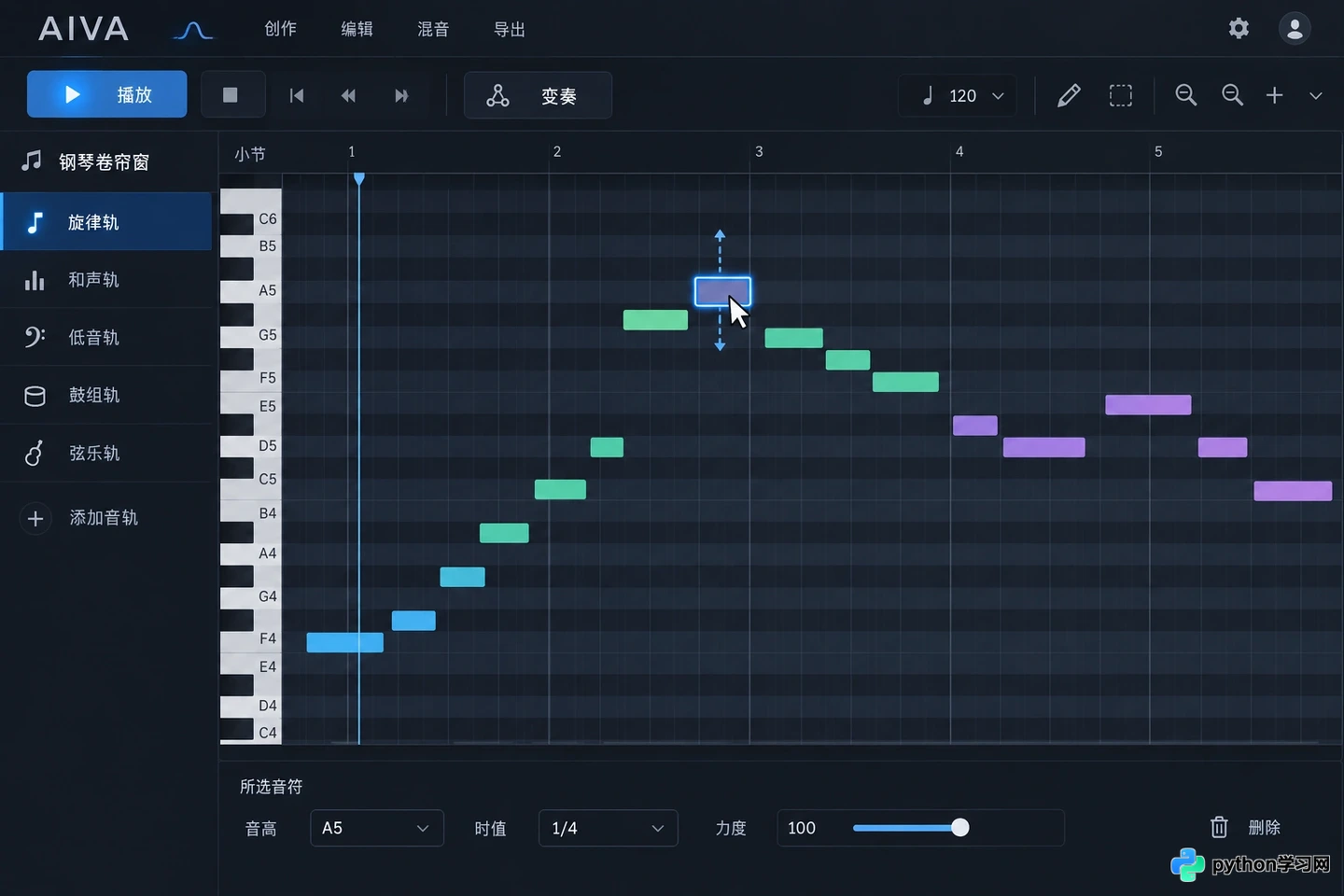Select the 和声轨 harmony track

click(107, 280)
